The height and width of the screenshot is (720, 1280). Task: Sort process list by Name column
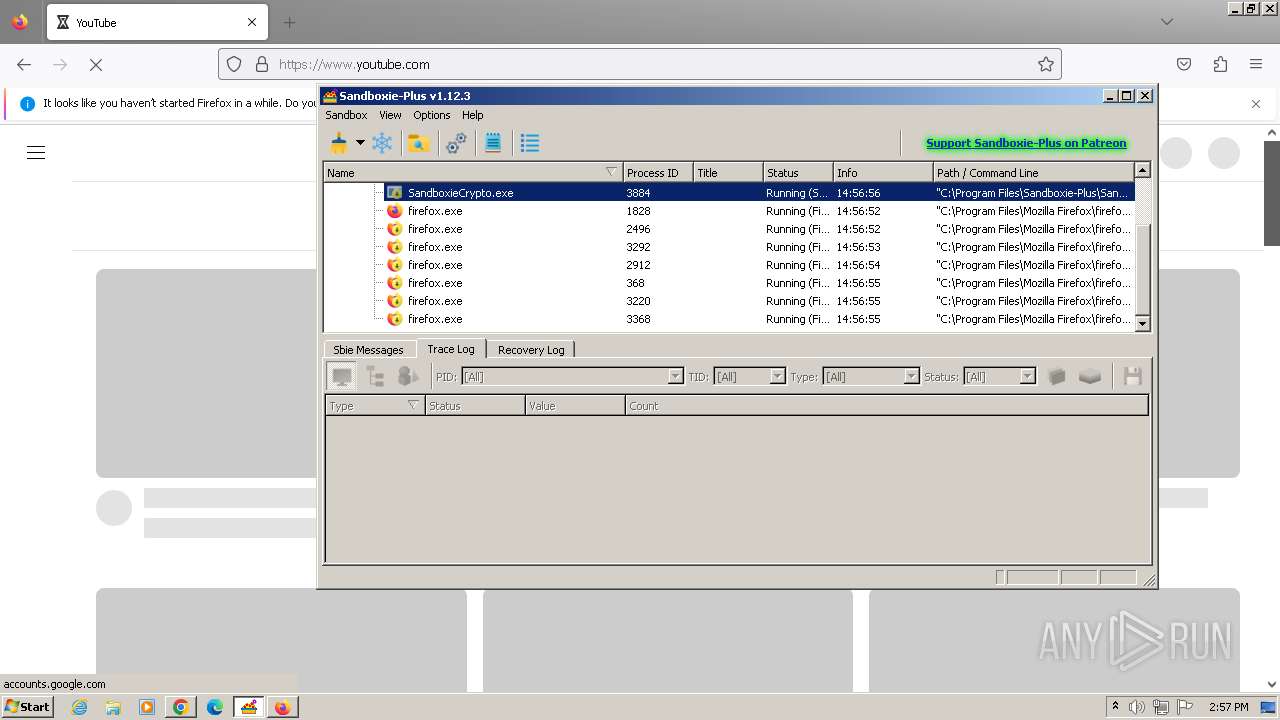point(473,173)
